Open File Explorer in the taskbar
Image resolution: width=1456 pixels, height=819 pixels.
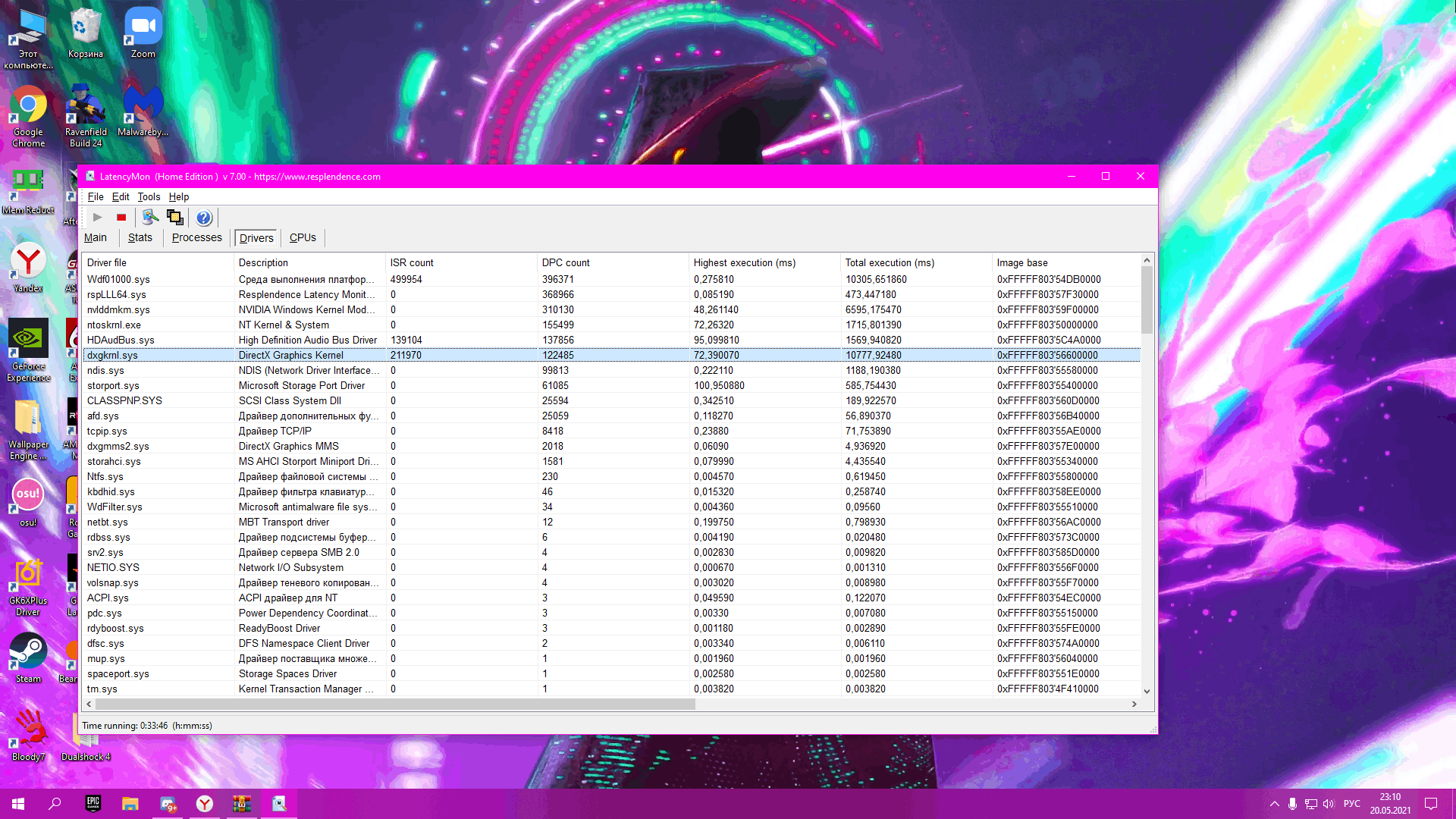130,803
